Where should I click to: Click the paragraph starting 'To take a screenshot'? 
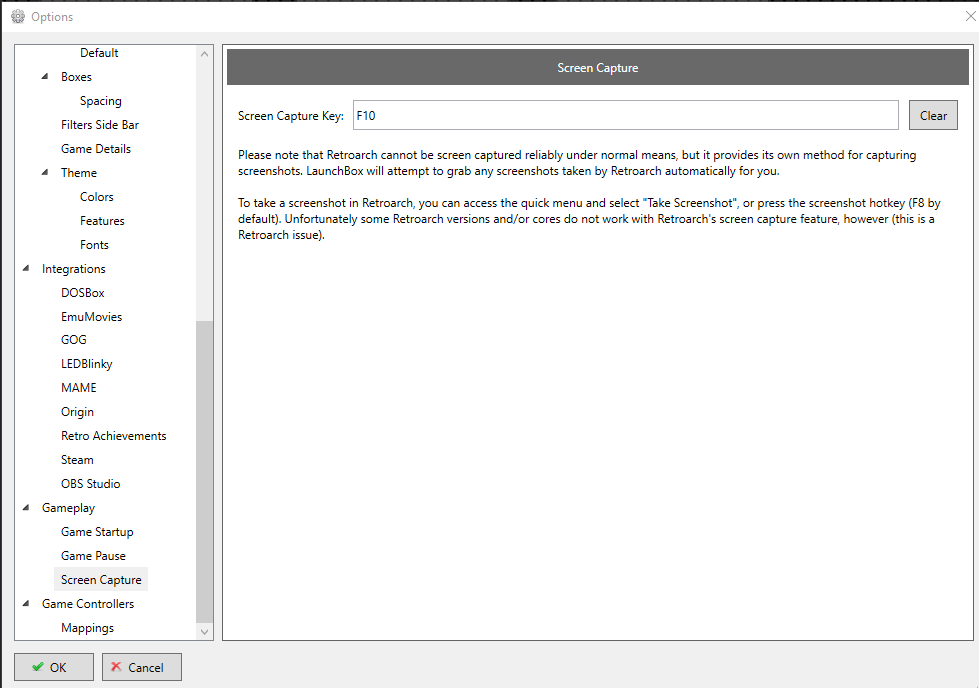589,219
